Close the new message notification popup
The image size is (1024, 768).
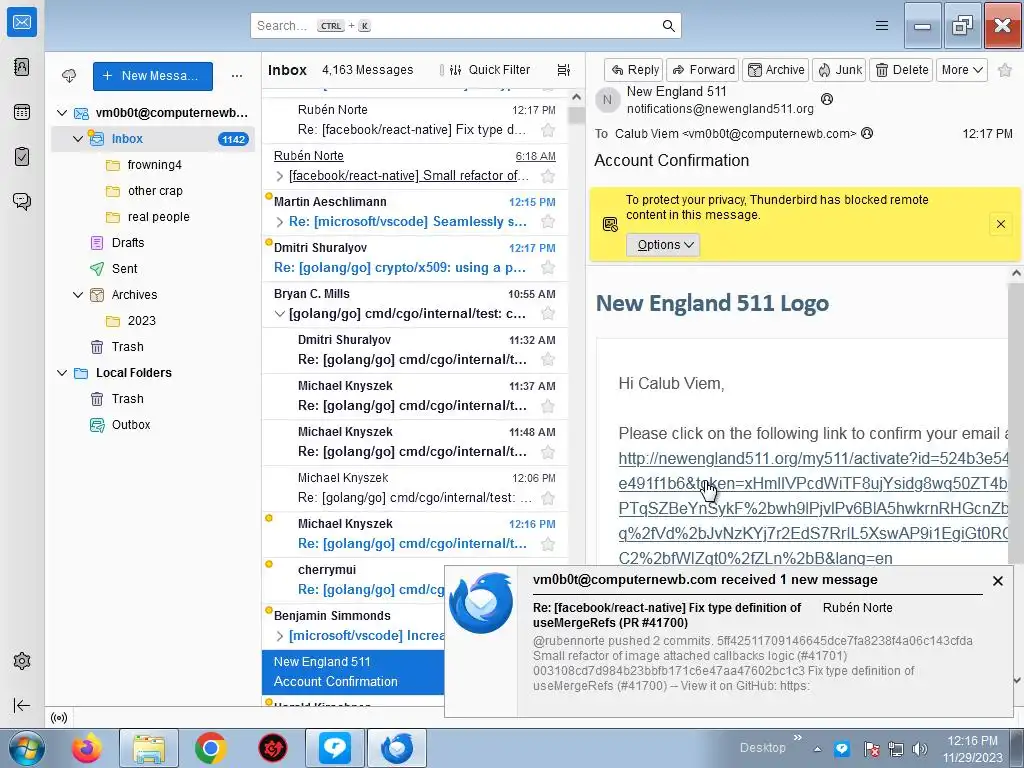997,581
